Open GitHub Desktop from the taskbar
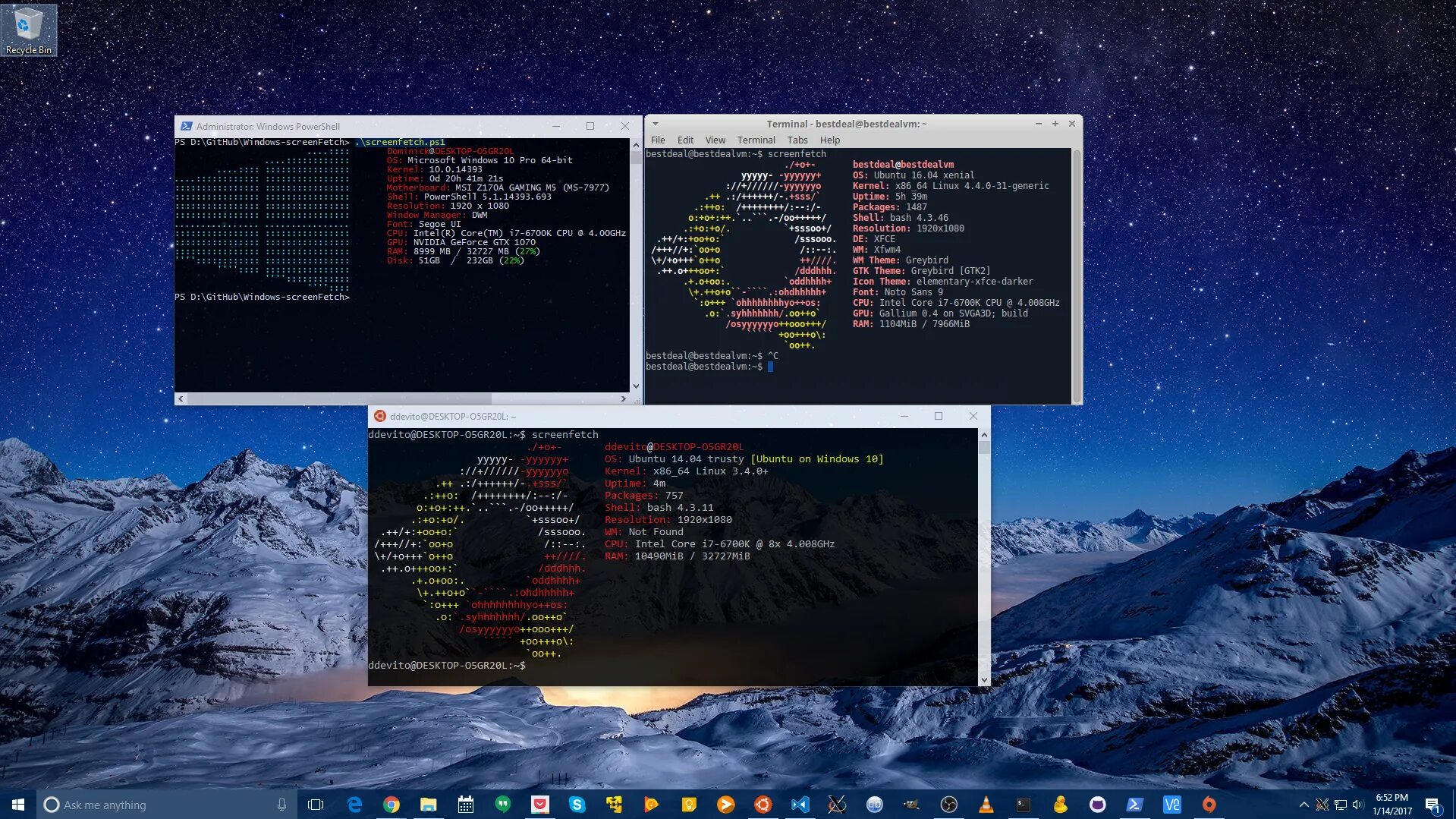This screenshot has width=1456, height=819. pos(1098,805)
